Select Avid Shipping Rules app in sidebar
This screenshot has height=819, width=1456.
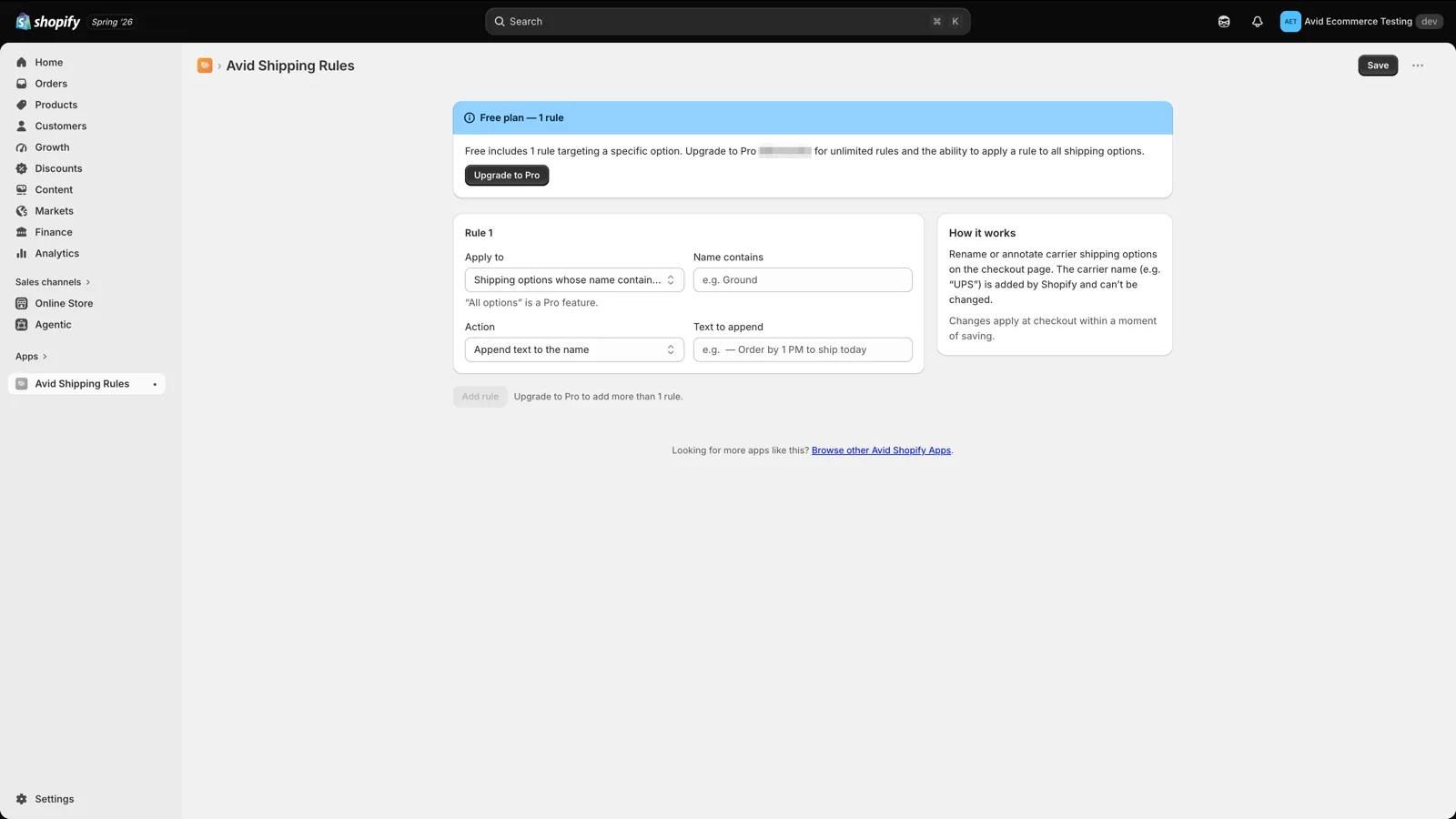[86, 384]
